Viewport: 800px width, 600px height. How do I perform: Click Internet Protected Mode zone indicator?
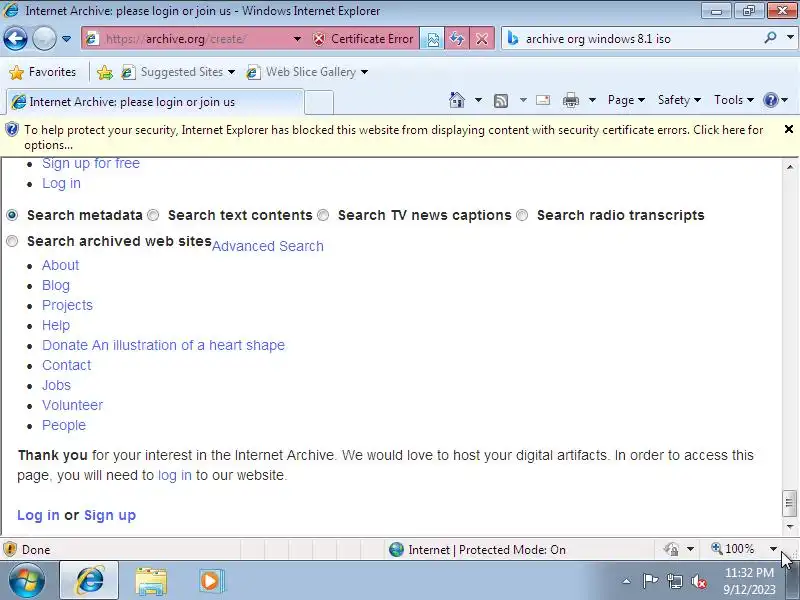click(477, 549)
